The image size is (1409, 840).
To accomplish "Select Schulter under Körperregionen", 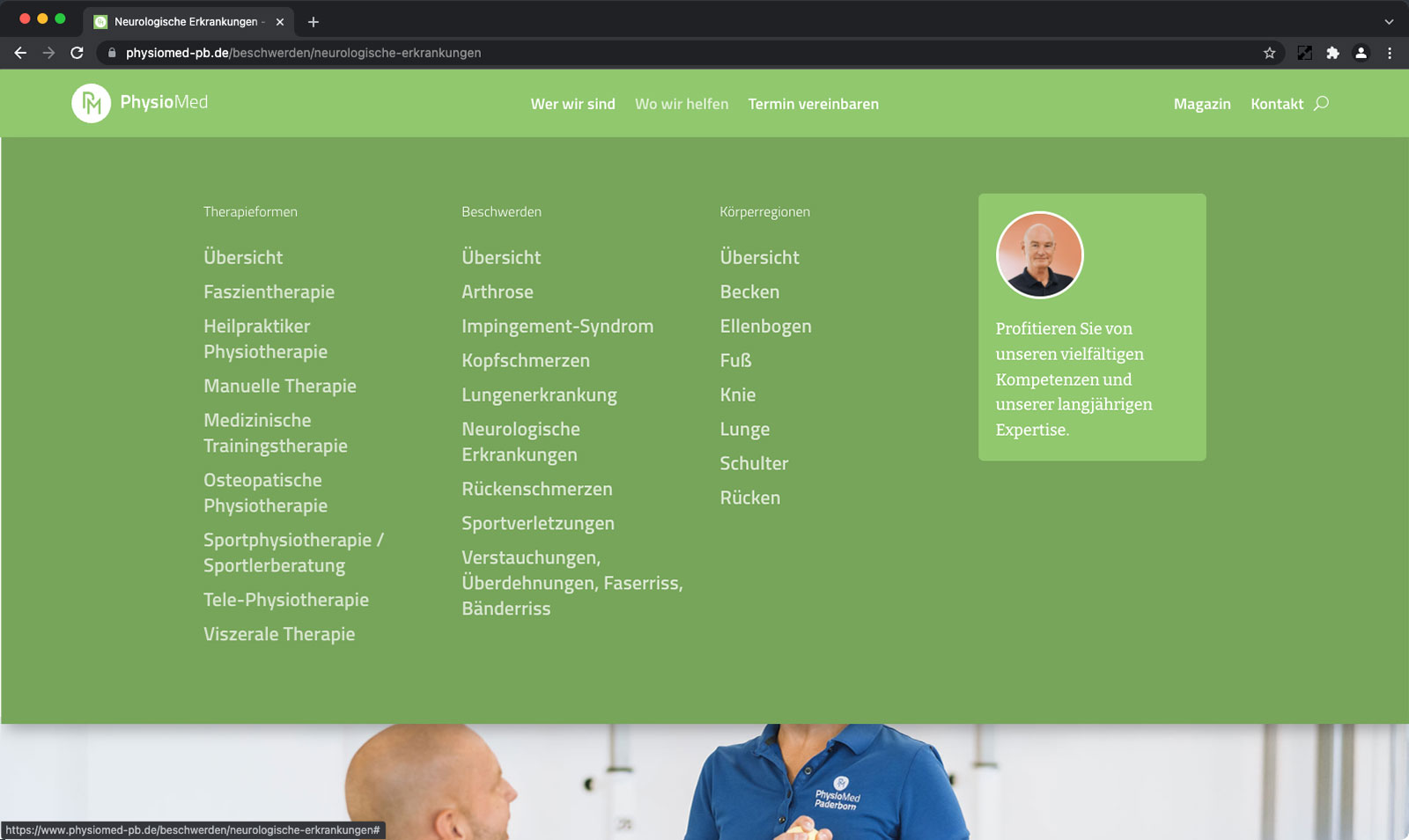I will (754, 463).
